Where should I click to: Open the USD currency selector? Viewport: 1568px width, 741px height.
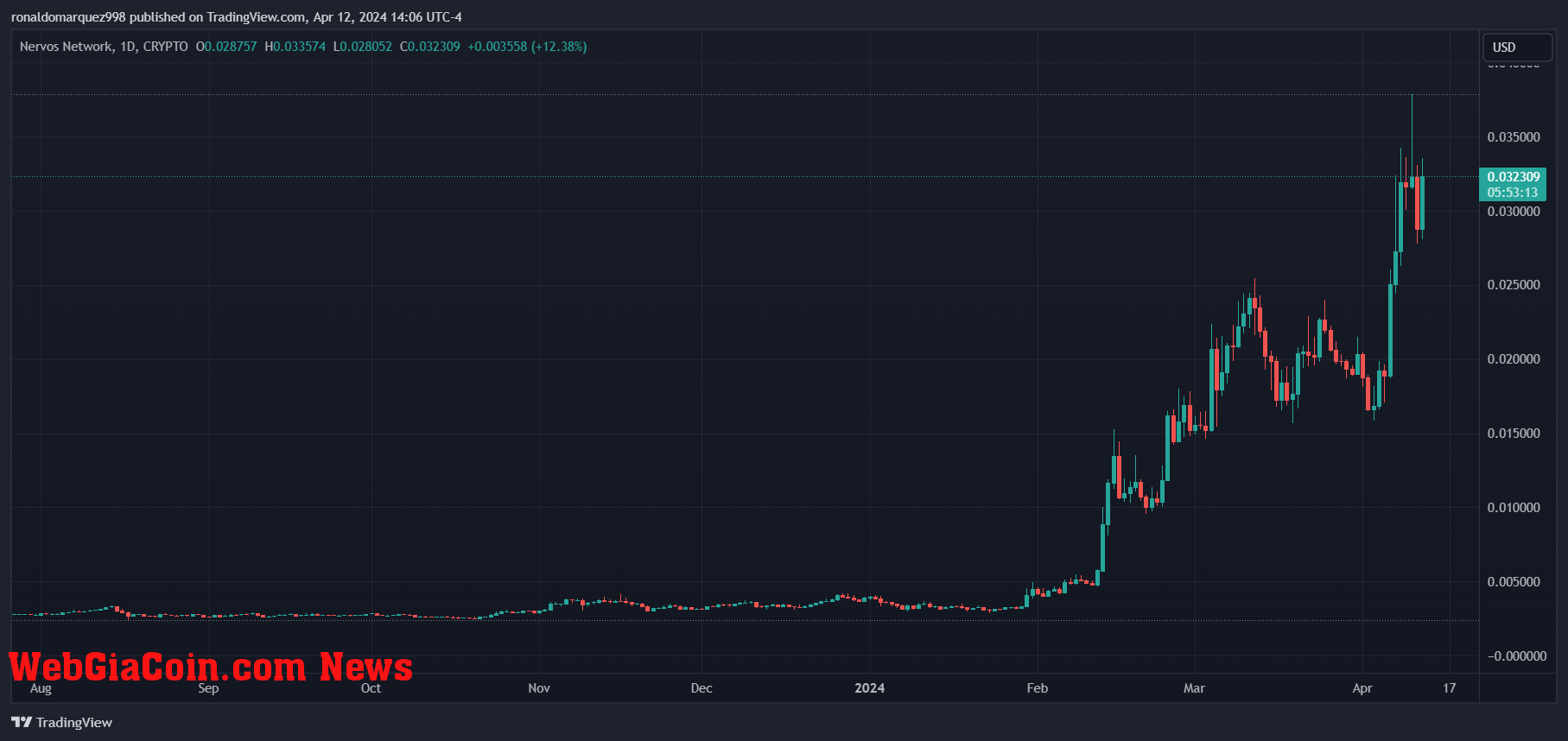point(1517,47)
